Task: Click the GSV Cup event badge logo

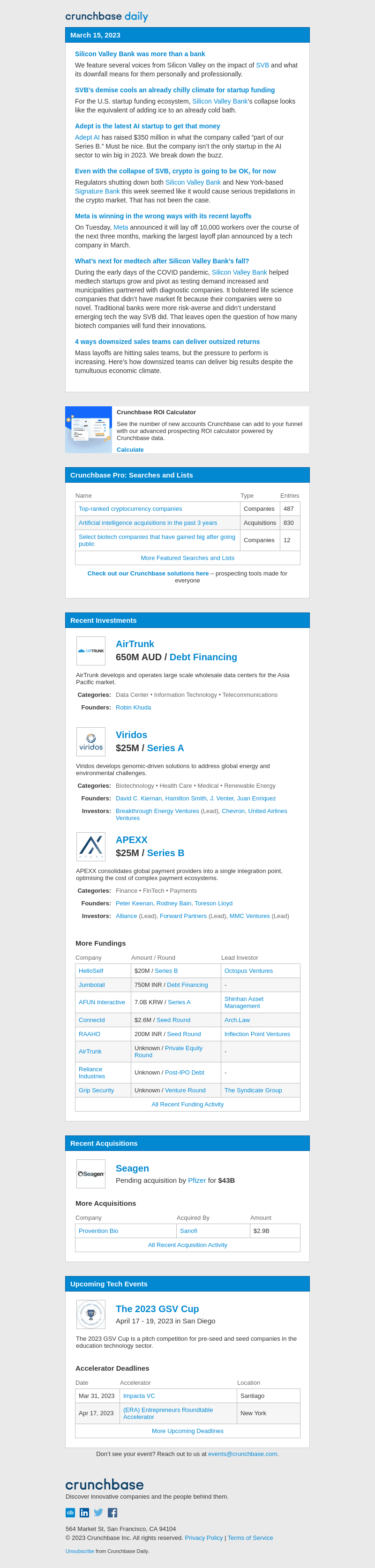Action: click(x=91, y=1314)
